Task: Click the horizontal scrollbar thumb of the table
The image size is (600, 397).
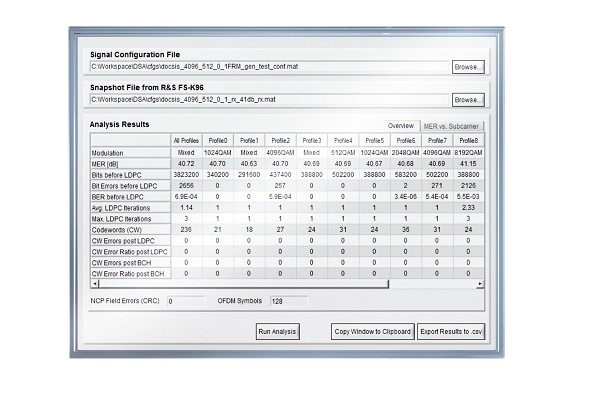Action: pyautogui.click(x=244, y=284)
